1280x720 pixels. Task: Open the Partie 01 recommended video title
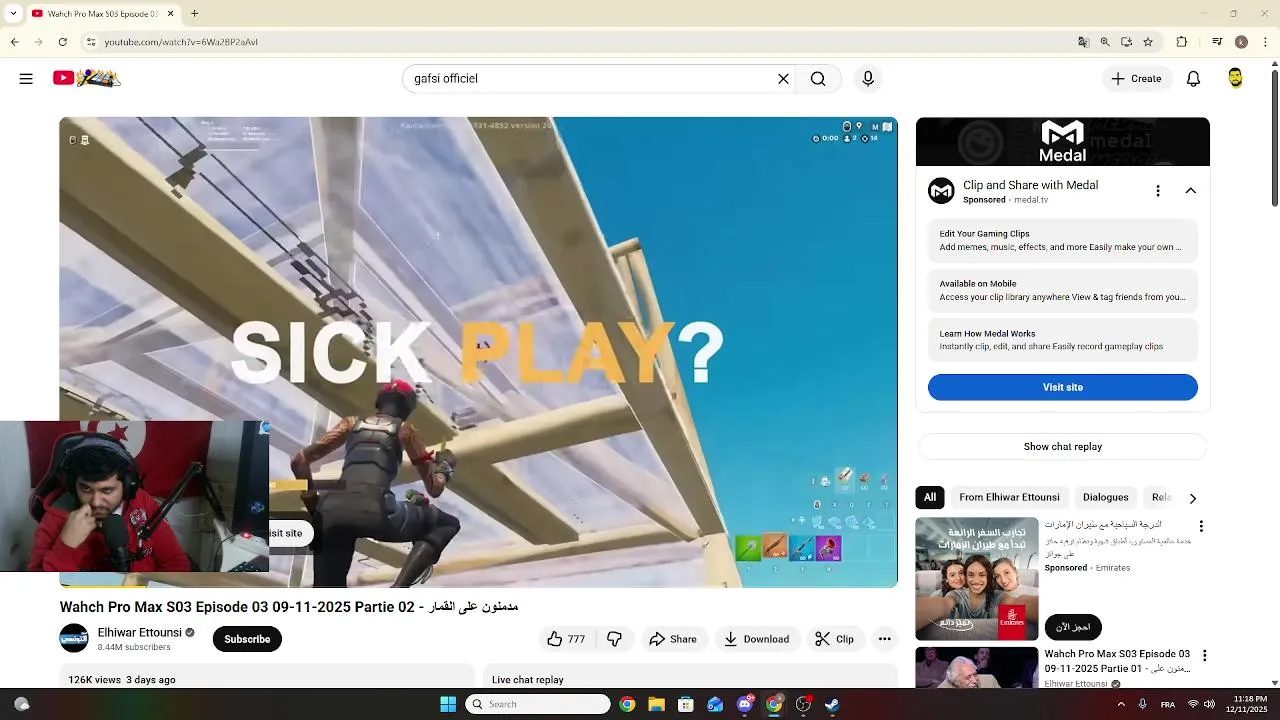pyautogui.click(x=1117, y=661)
